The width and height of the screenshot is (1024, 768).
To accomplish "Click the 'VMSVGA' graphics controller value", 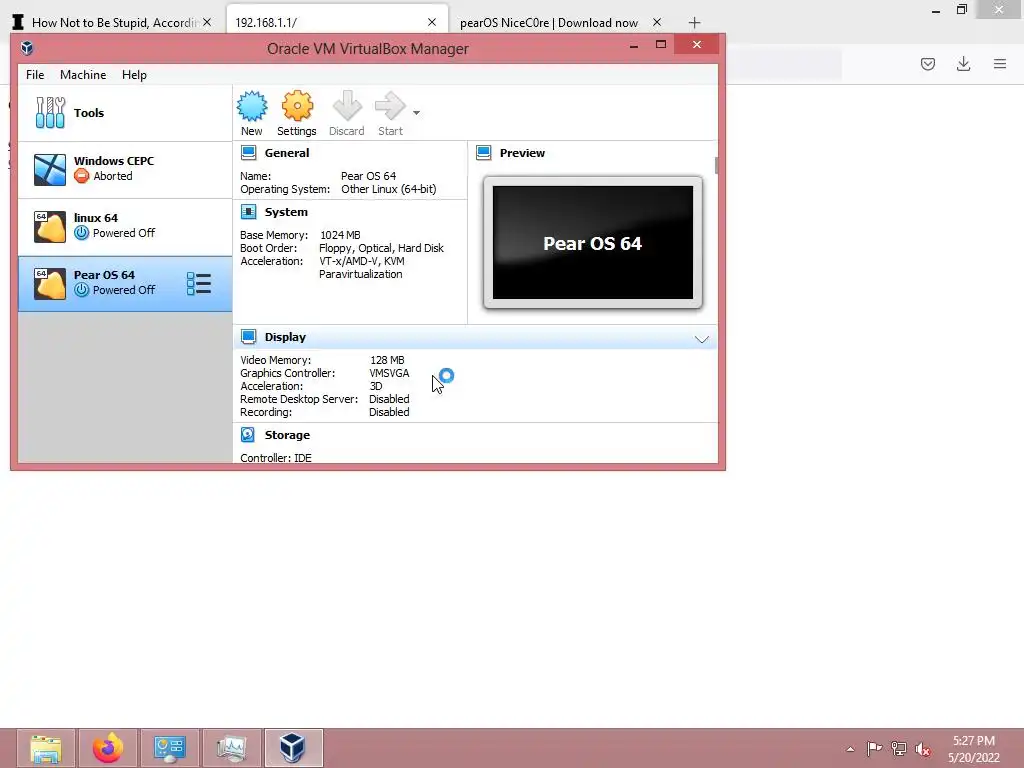I will [389, 373].
